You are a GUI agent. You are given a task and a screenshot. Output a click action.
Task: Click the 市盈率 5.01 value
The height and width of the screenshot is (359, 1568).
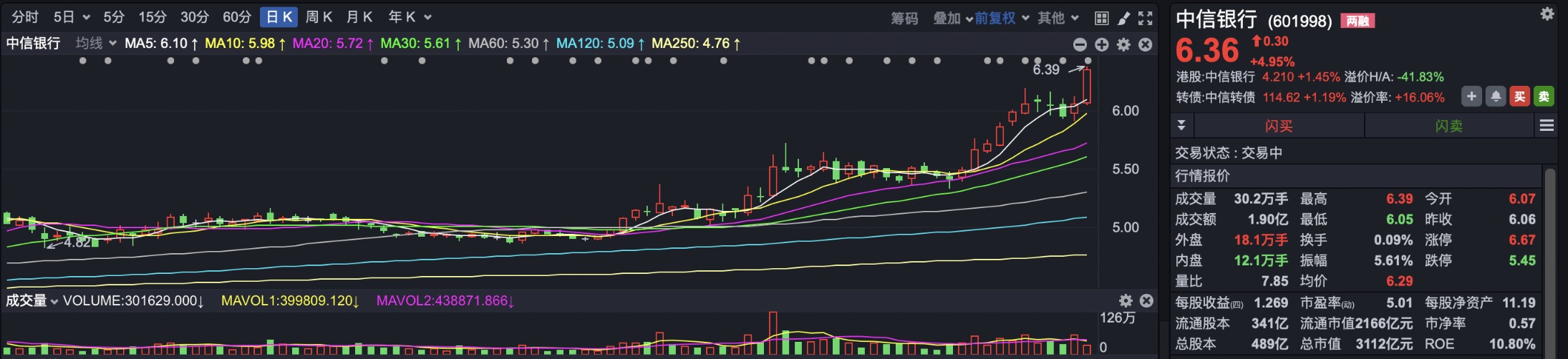1400,303
